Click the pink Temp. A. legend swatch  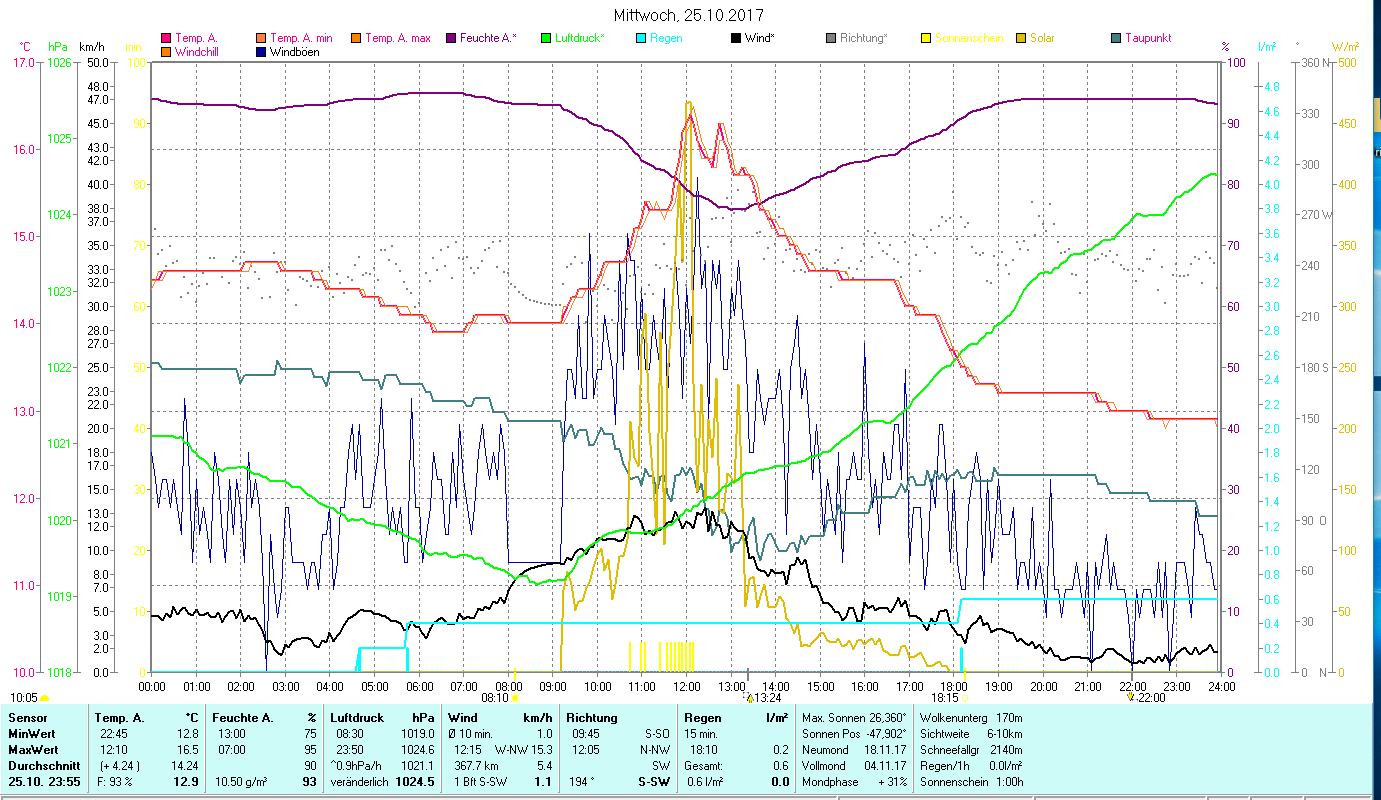tap(166, 38)
